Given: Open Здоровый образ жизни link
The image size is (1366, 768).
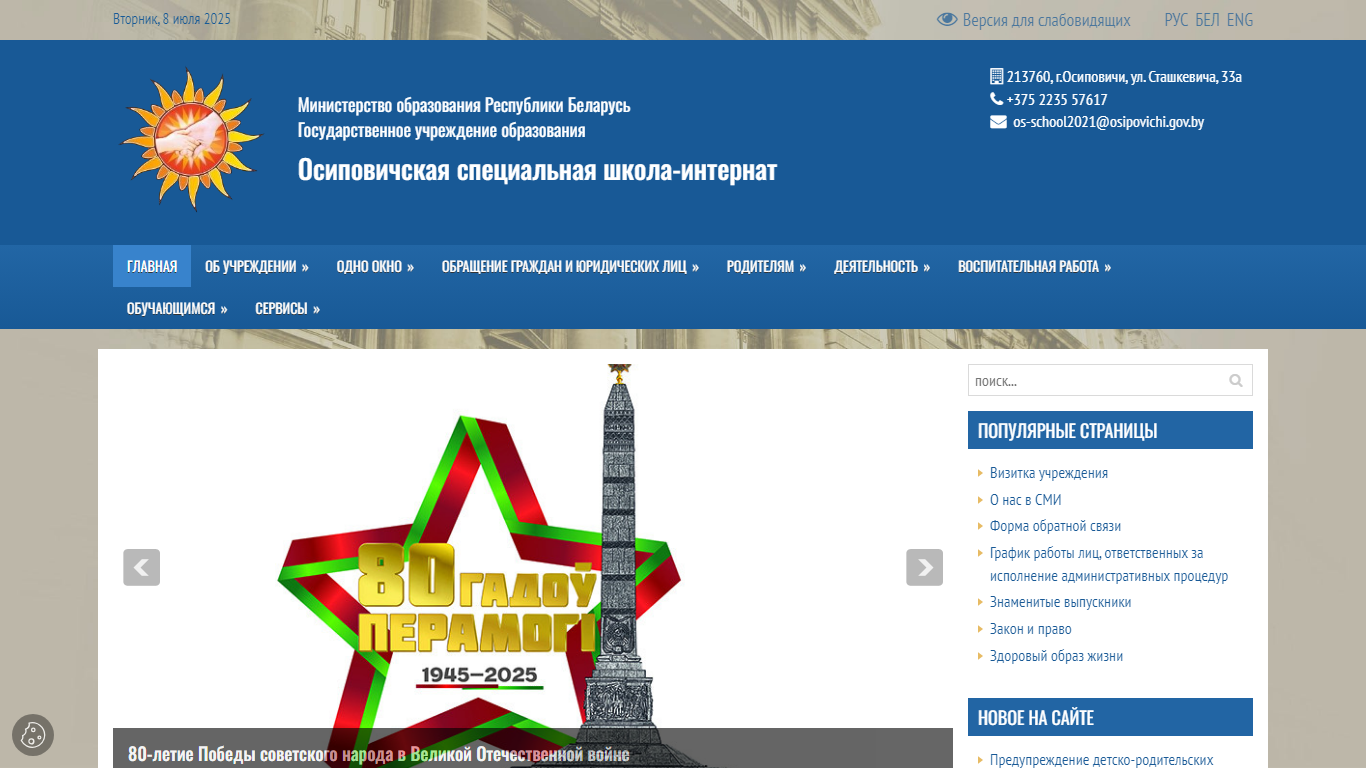Looking at the screenshot, I should pyautogui.click(x=1056, y=656).
